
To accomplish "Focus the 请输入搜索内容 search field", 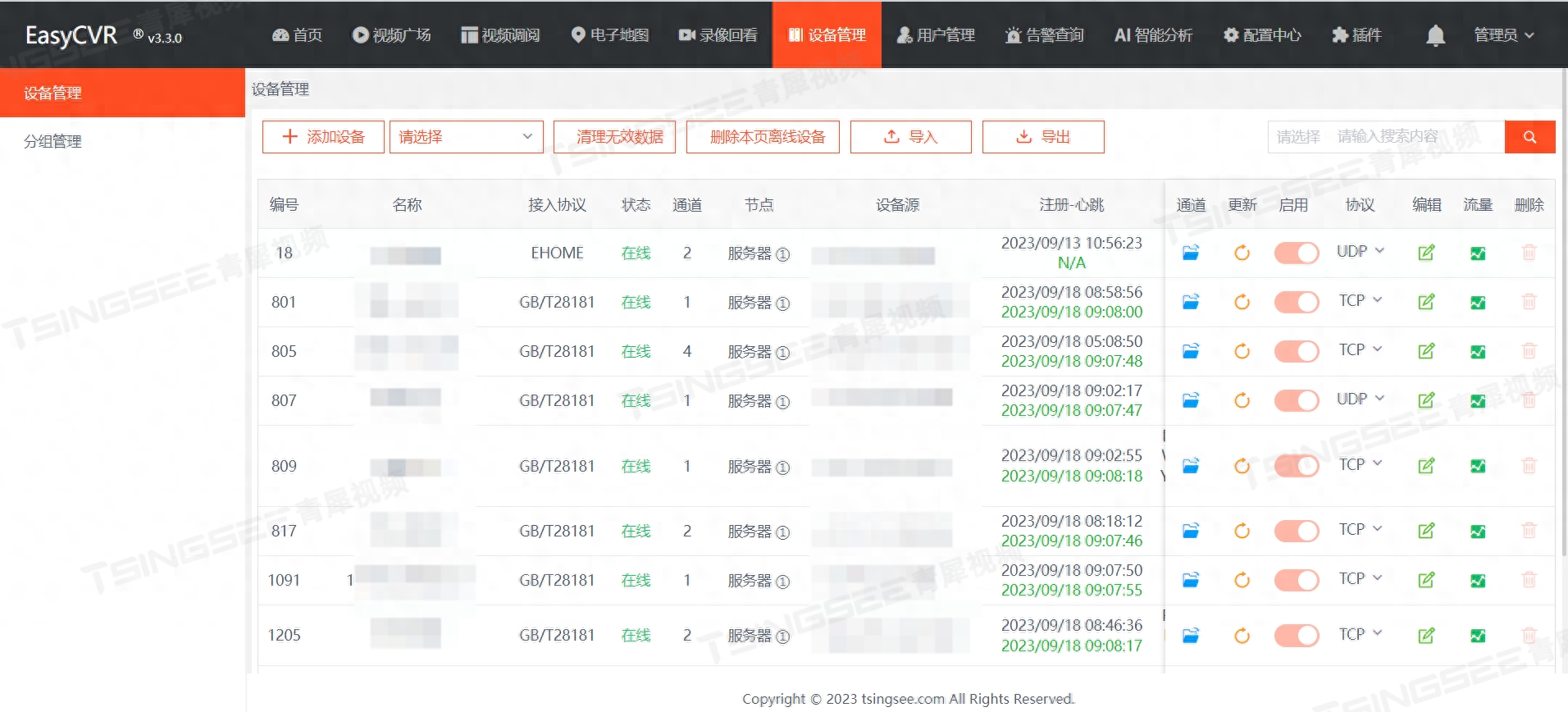I will [1418, 137].
